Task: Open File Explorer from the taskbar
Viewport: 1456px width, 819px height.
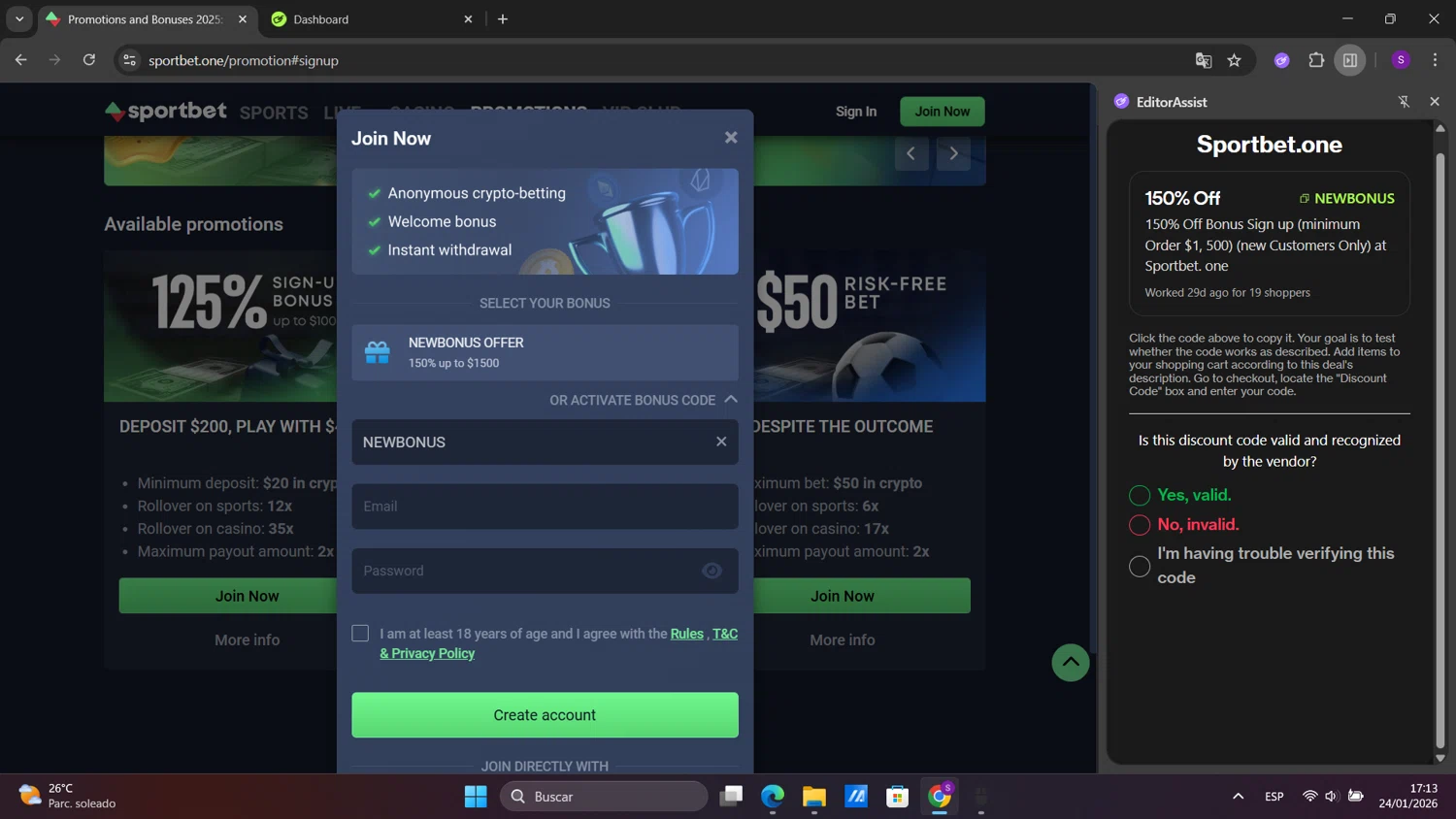Action: [814, 797]
